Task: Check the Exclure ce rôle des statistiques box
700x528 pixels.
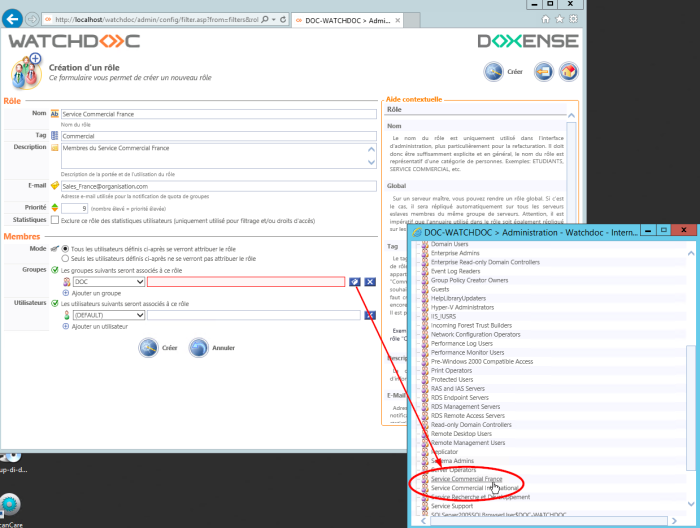Action: [x=56, y=219]
